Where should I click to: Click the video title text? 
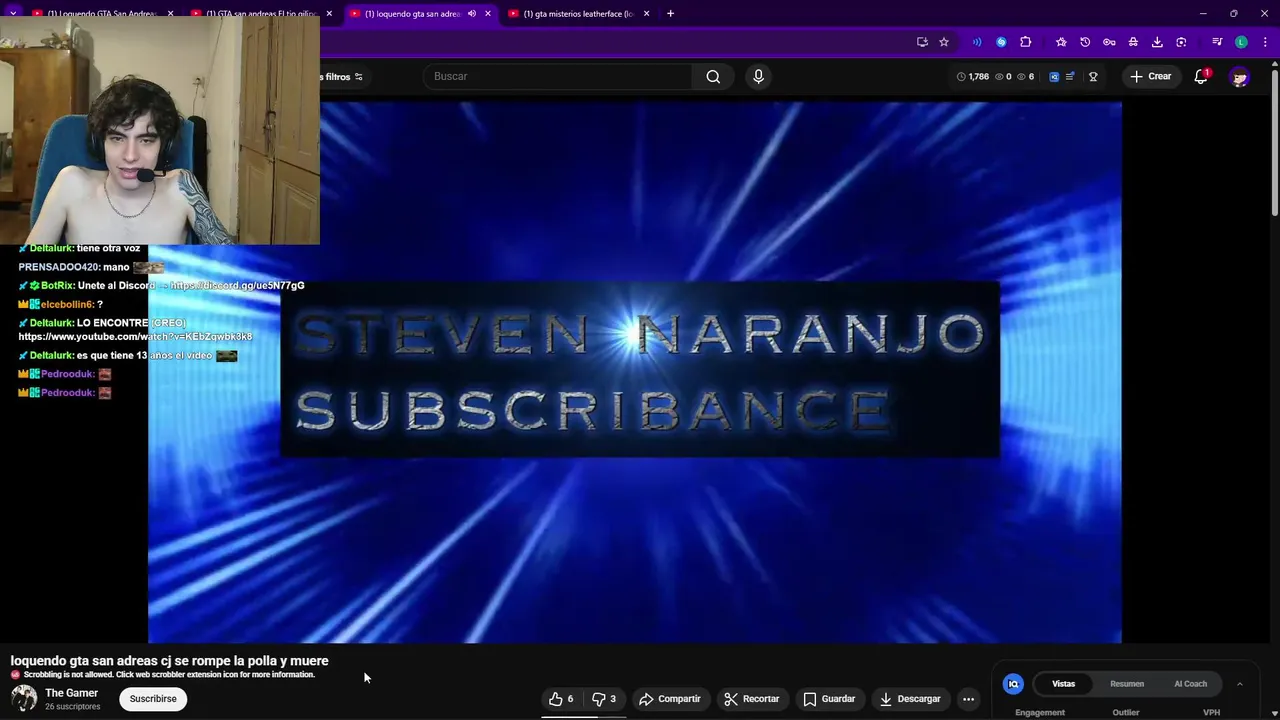169,661
